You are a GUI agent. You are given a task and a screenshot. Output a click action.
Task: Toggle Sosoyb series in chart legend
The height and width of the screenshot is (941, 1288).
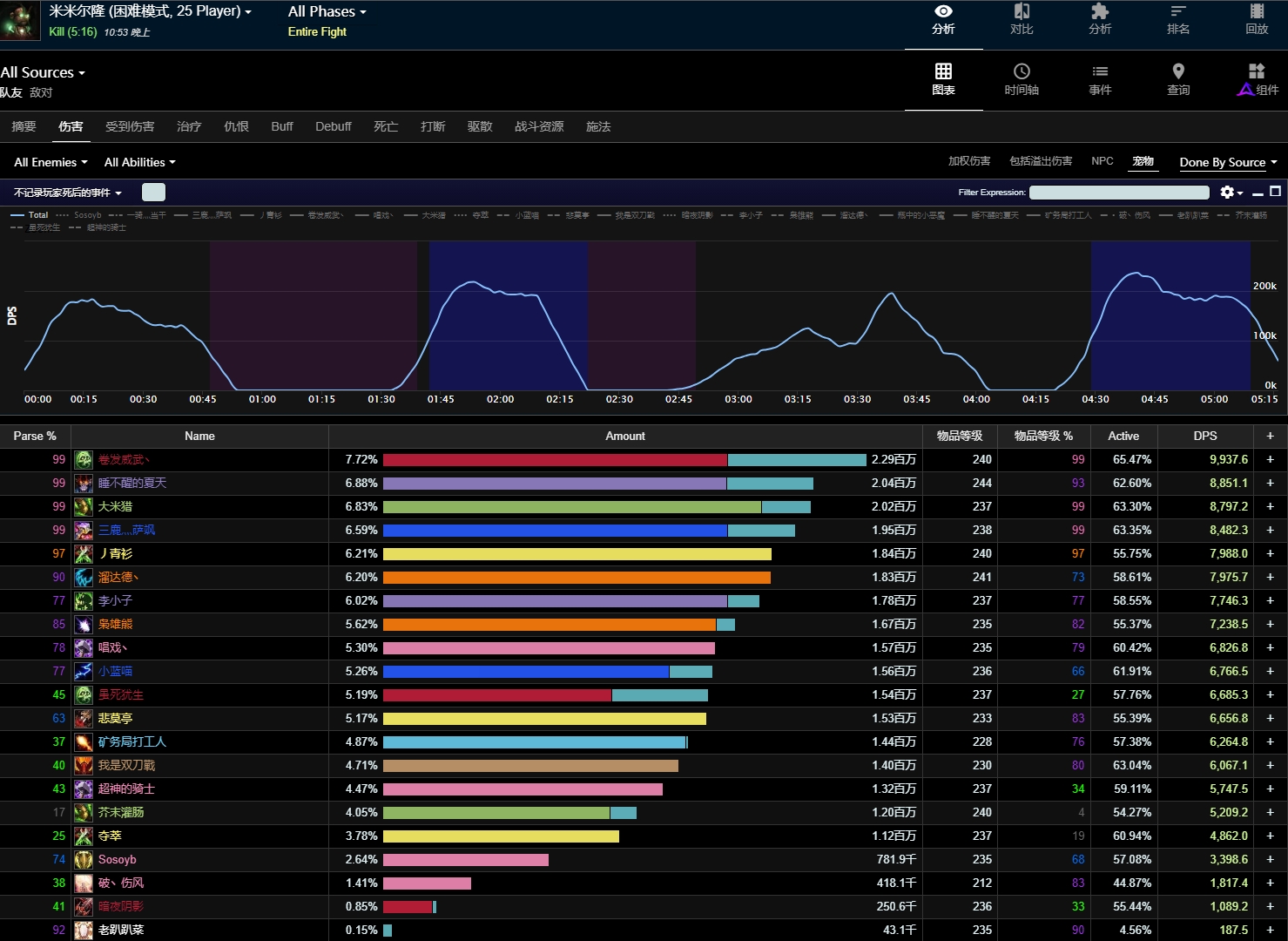79,215
